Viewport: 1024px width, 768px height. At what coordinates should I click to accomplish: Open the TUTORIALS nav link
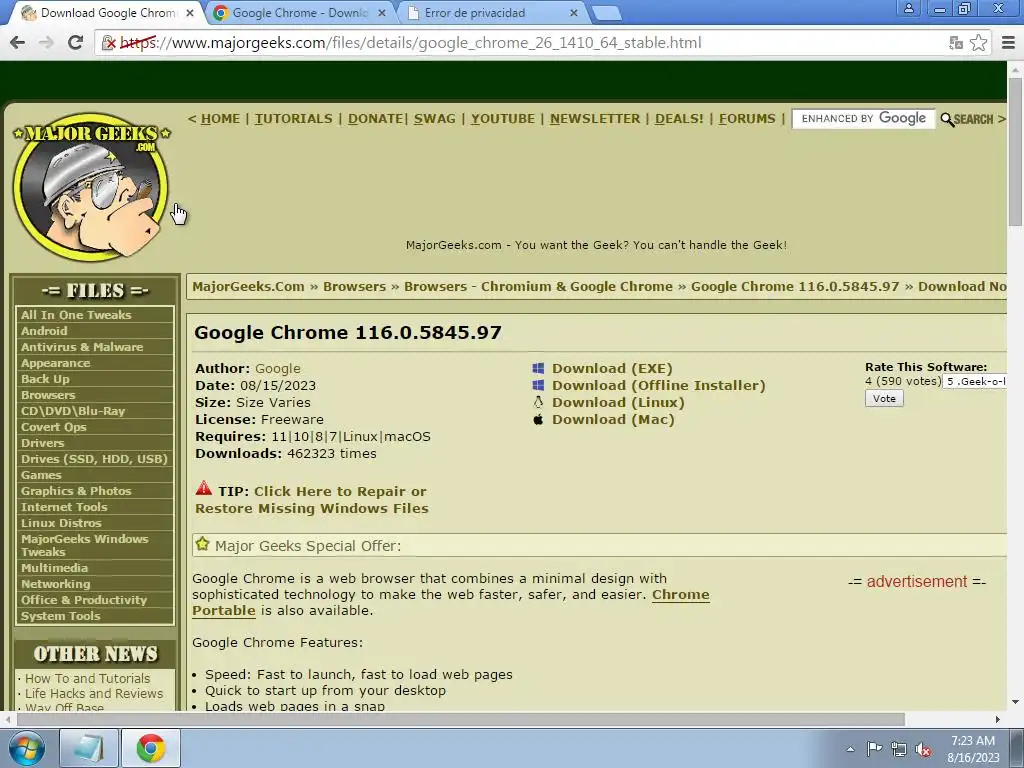click(x=293, y=119)
